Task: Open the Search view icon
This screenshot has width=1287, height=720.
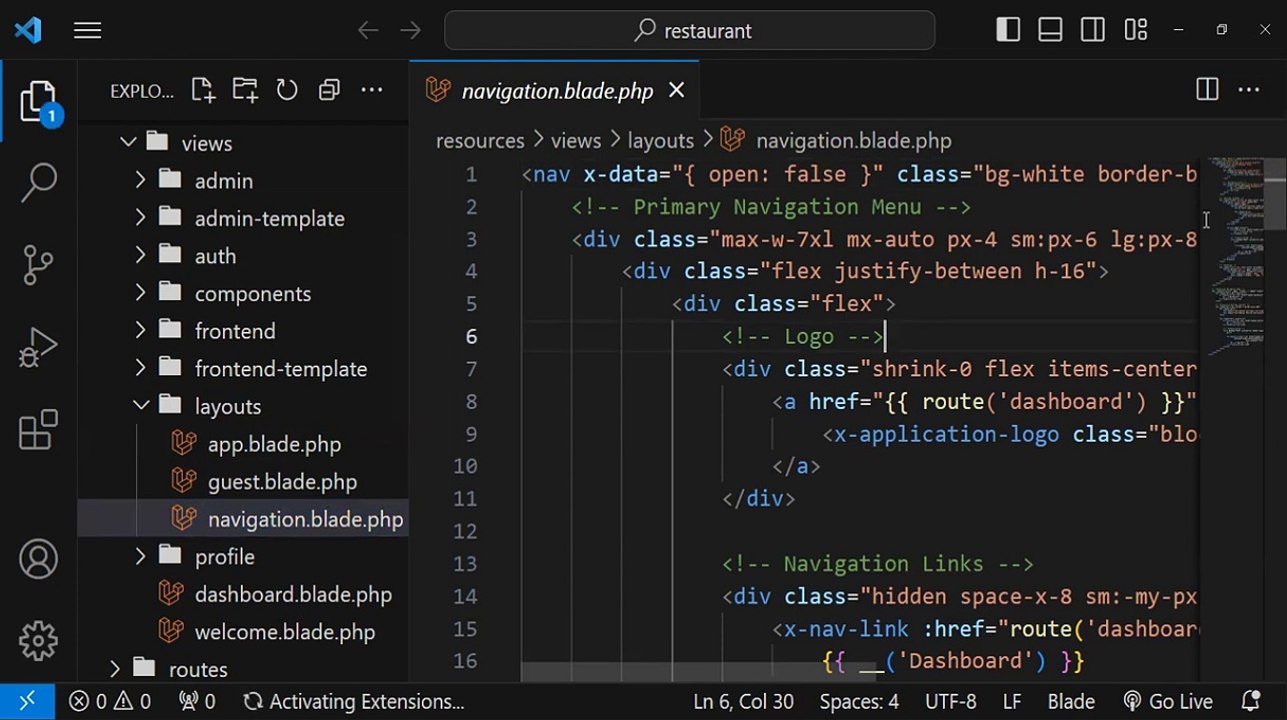Action: tap(39, 183)
